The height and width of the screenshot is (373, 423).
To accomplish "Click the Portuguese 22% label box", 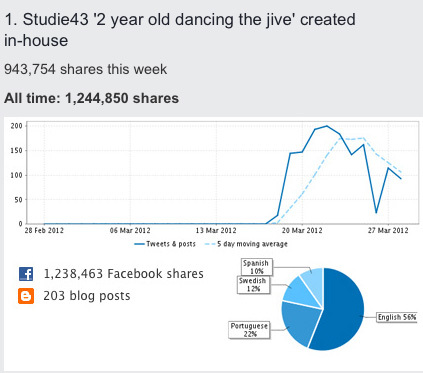I will pos(249,330).
